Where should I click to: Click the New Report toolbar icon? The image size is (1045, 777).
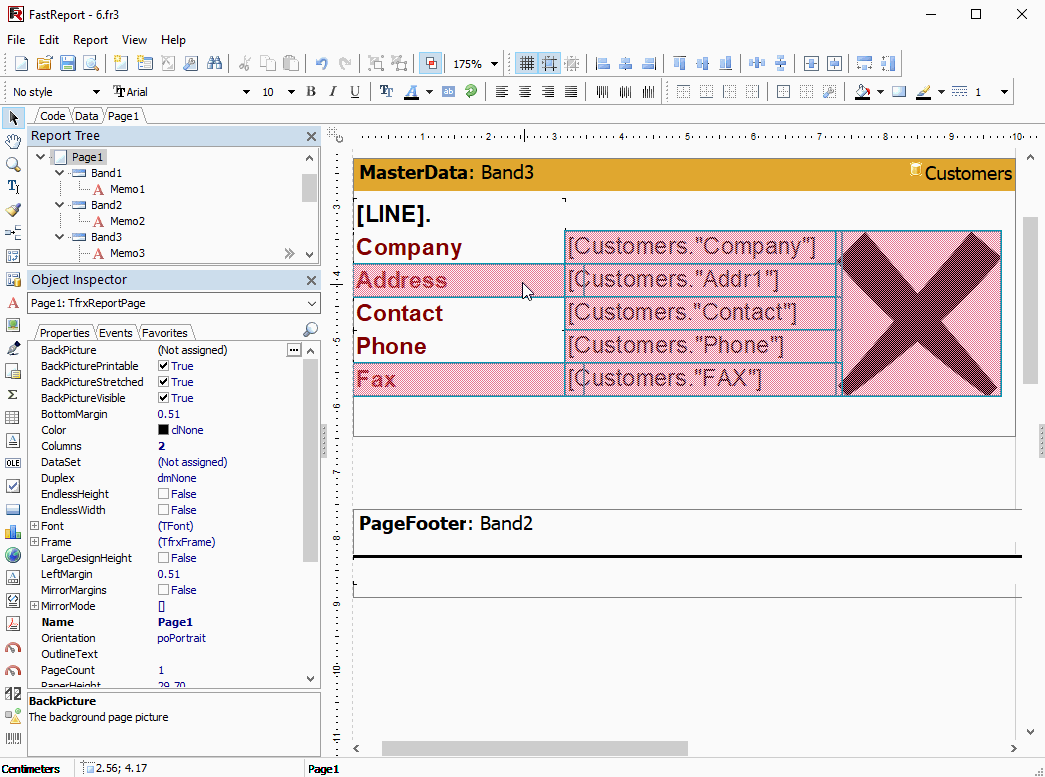pyautogui.click(x=21, y=63)
